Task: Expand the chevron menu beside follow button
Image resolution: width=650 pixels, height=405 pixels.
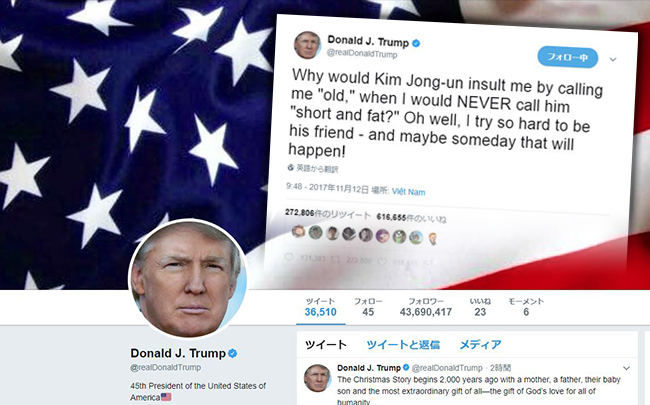Action: pos(613,60)
